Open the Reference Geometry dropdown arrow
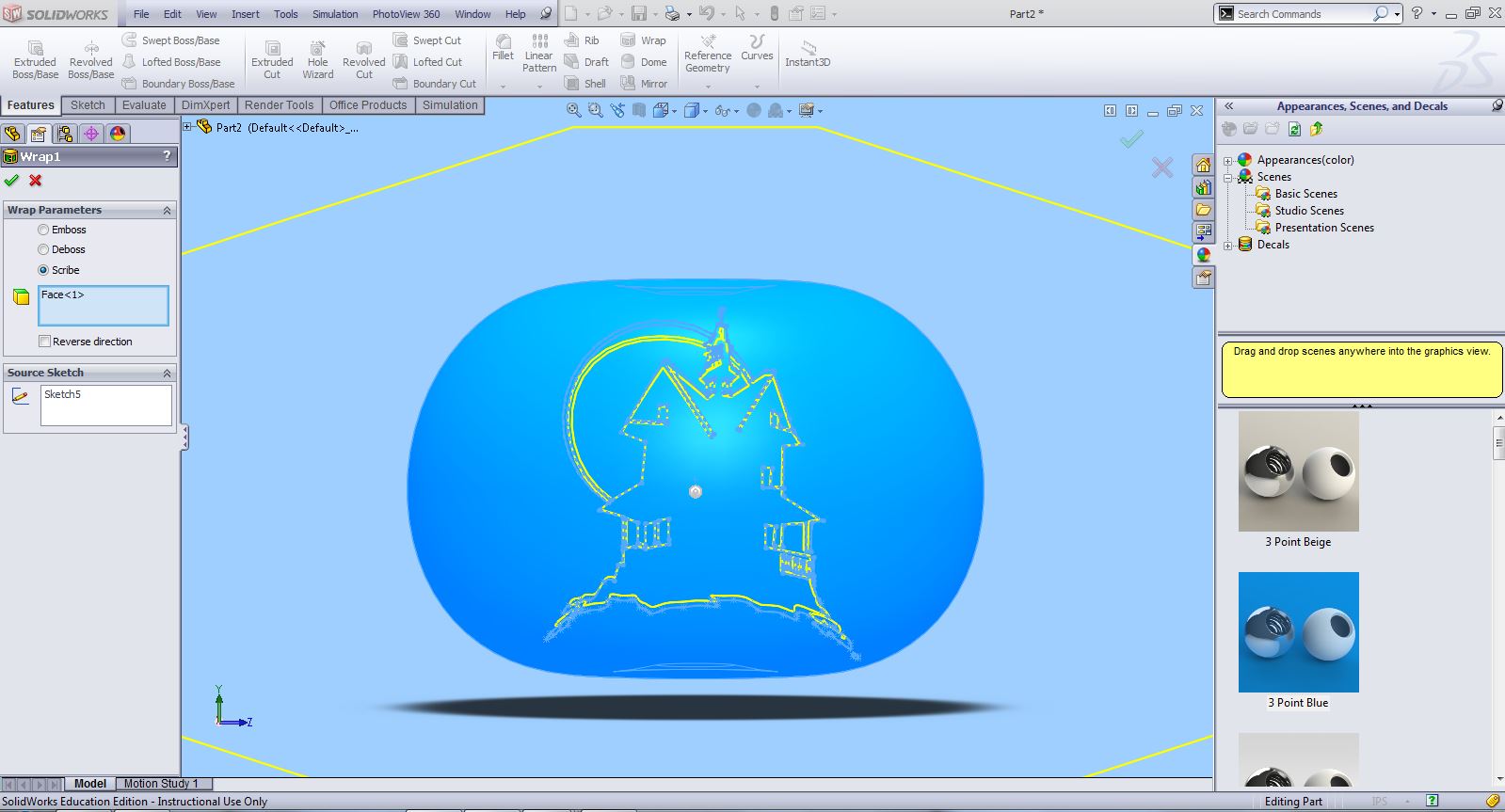 click(708, 87)
